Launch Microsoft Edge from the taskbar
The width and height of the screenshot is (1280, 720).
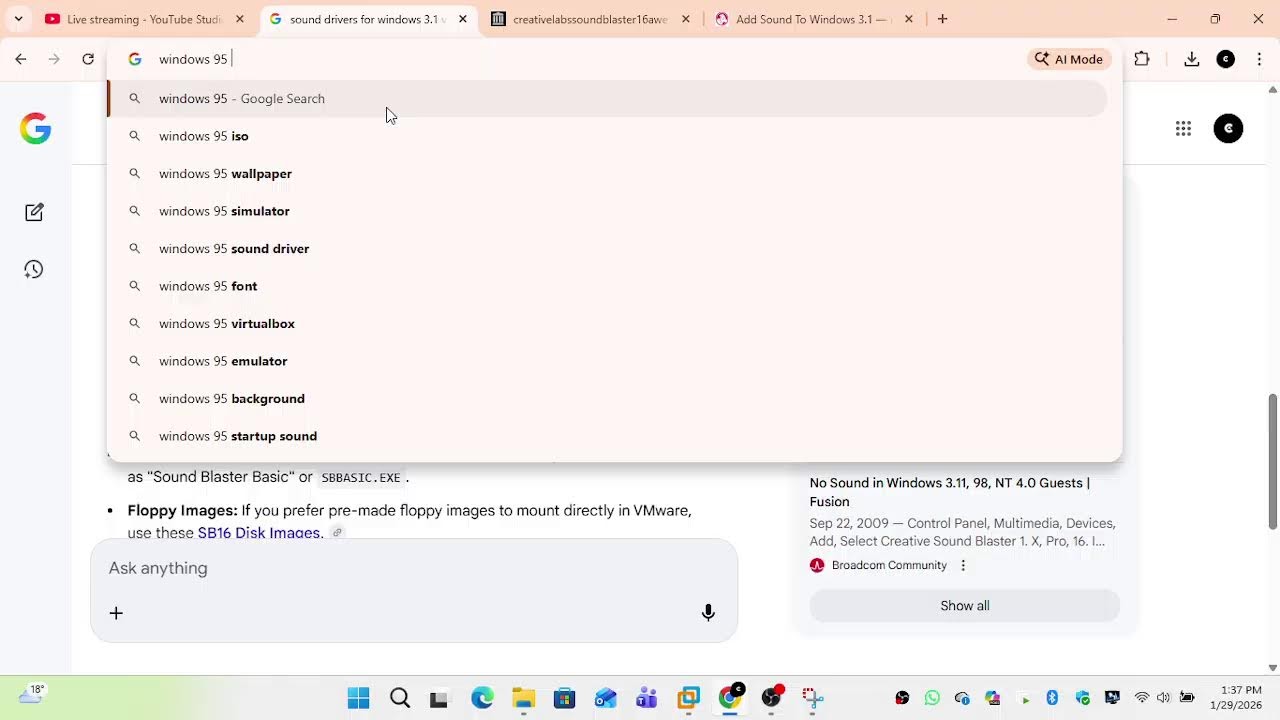coord(482,698)
